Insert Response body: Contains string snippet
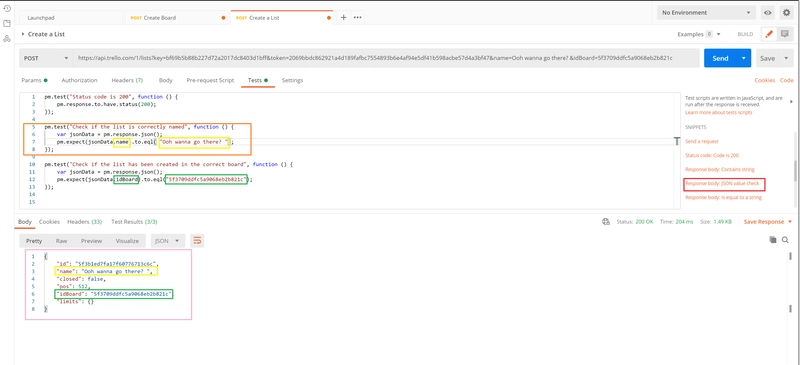The width and height of the screenshot is (800, 365). coord(719,169)
